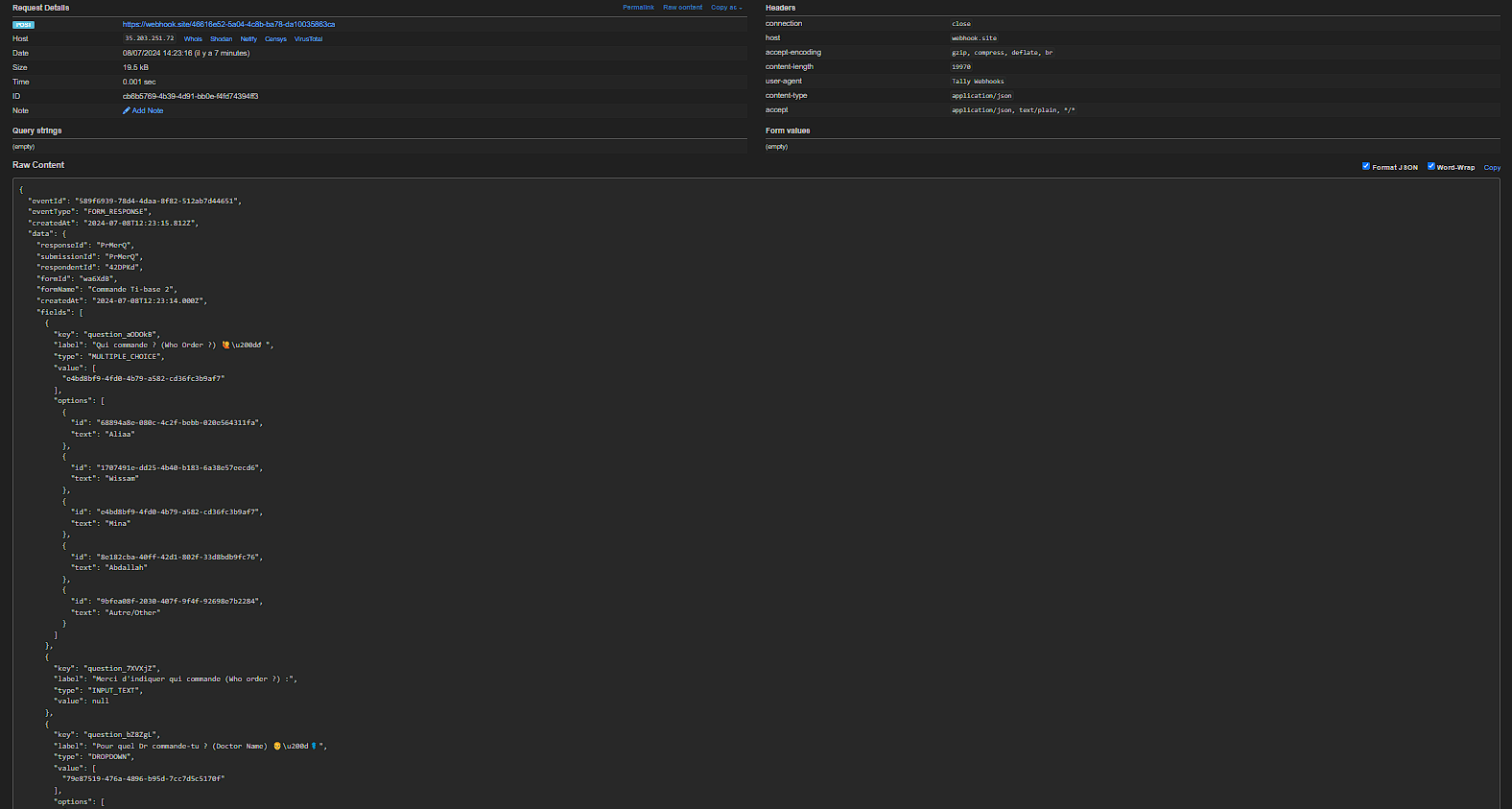Toggle the Word-Wrap checkbox

pyautogui.click(x=1430, y=166)
